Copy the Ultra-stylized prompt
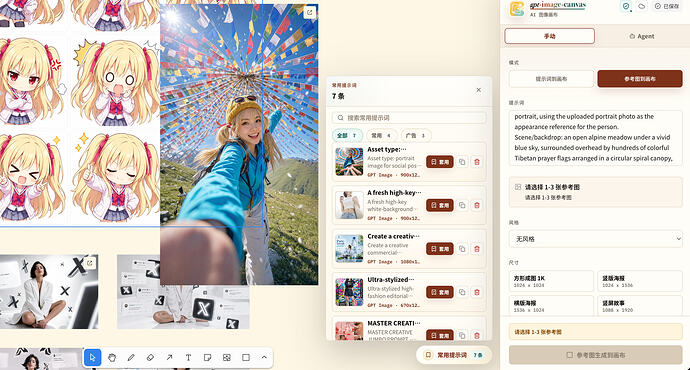 (x=462, y=292)
